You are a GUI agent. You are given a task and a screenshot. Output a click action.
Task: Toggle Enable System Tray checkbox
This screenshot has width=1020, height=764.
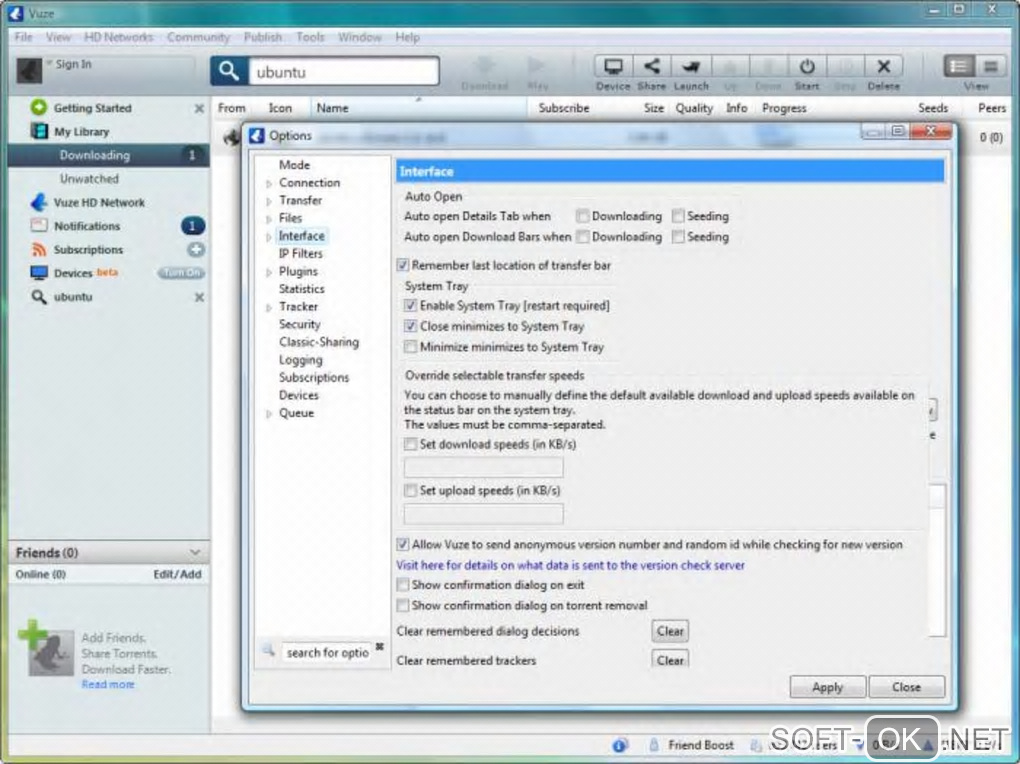(410, 305)
